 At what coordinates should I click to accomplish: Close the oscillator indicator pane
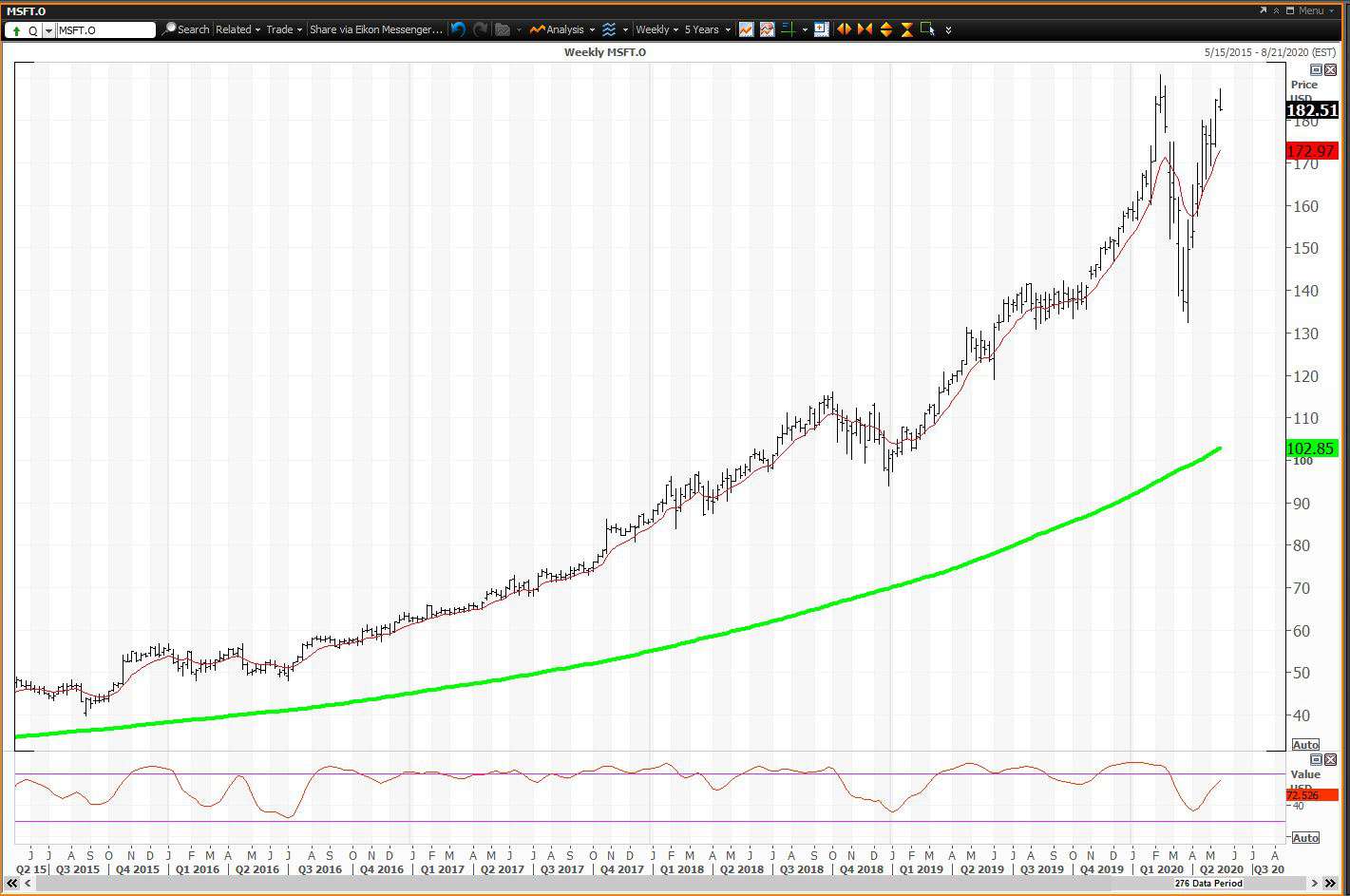[x=1330, y=760]
